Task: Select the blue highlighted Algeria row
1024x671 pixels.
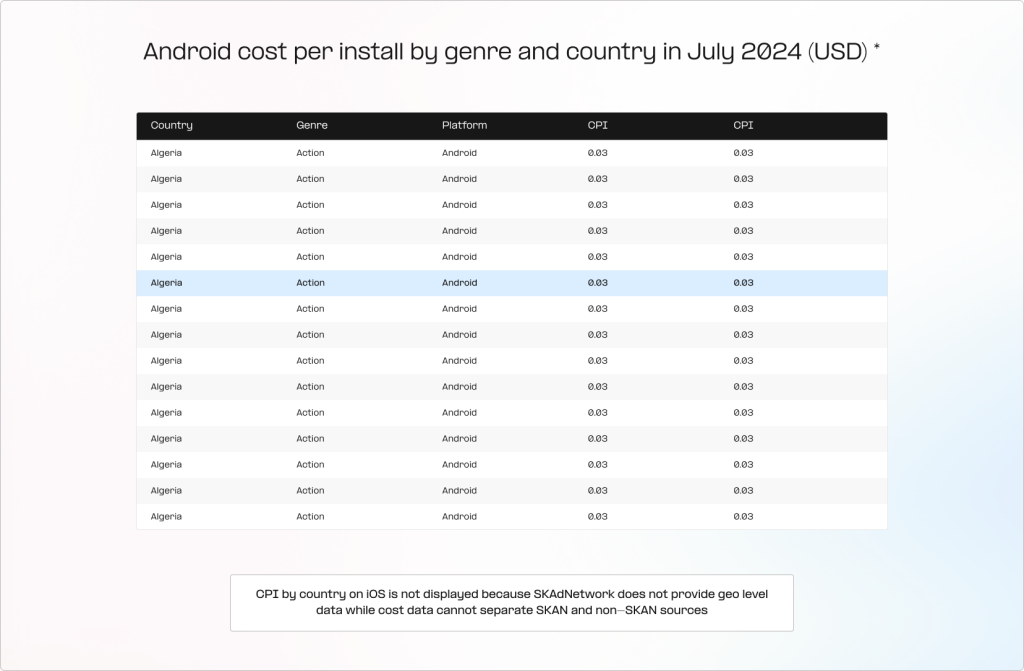Action: (x=511, y=283)
